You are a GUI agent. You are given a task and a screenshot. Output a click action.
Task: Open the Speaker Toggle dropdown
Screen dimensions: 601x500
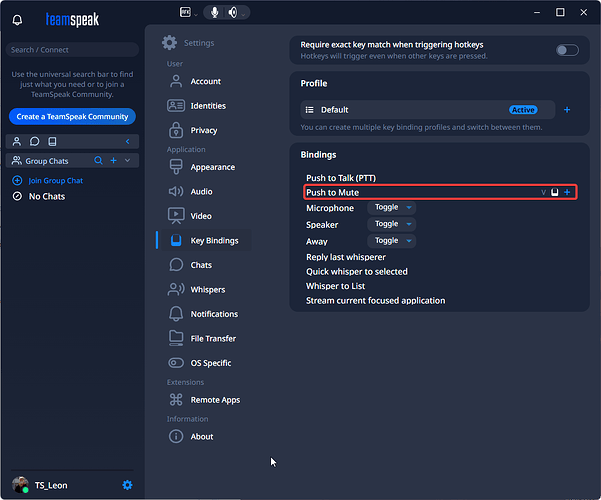391,225
